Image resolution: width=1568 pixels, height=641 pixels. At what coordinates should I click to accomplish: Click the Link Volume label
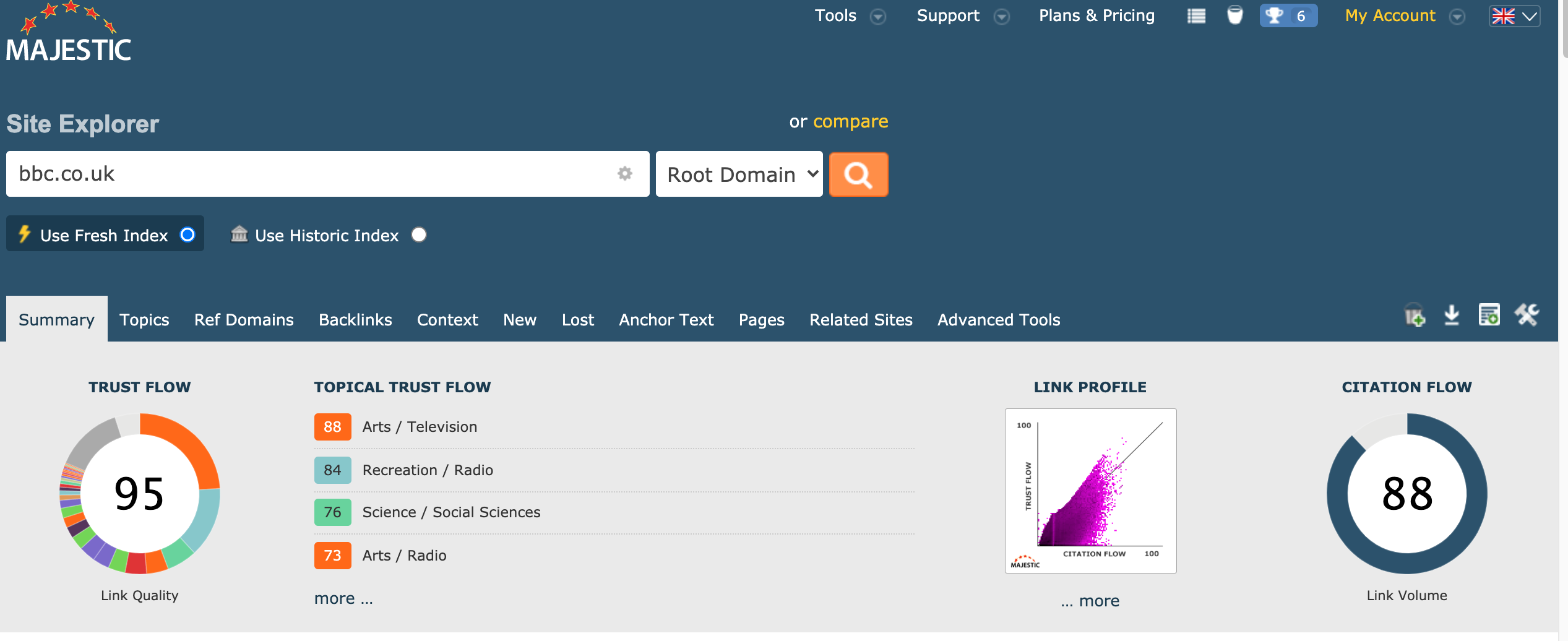click(1406, 596)
